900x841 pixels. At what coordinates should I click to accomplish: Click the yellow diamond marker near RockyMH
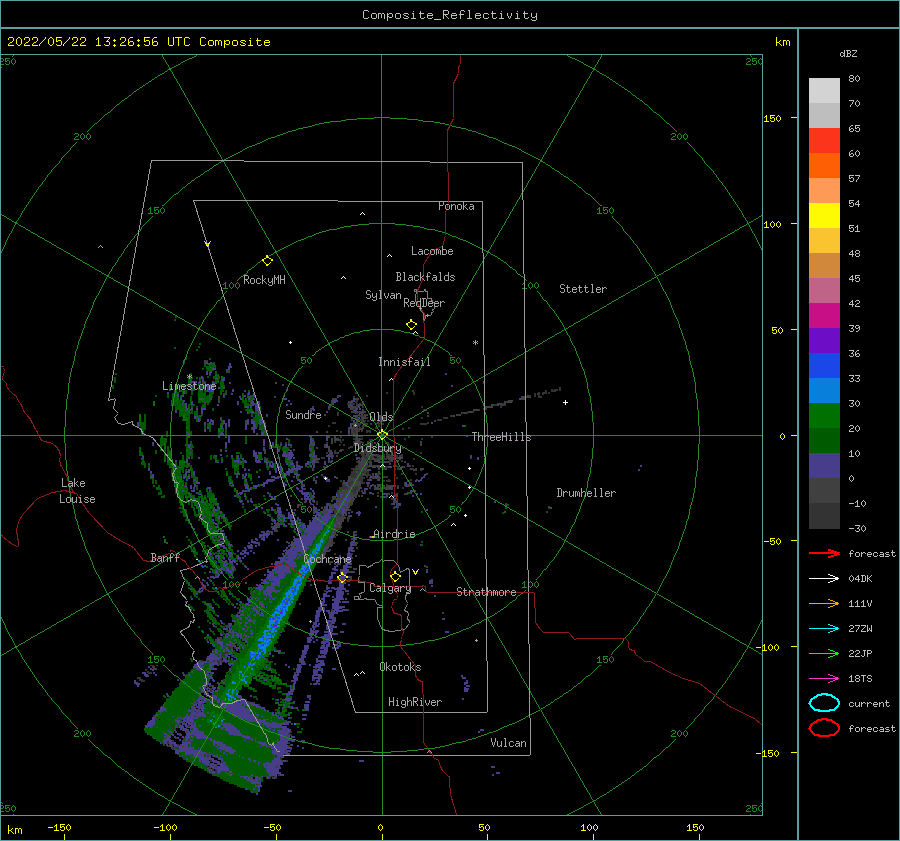click(x=267, y=261)
